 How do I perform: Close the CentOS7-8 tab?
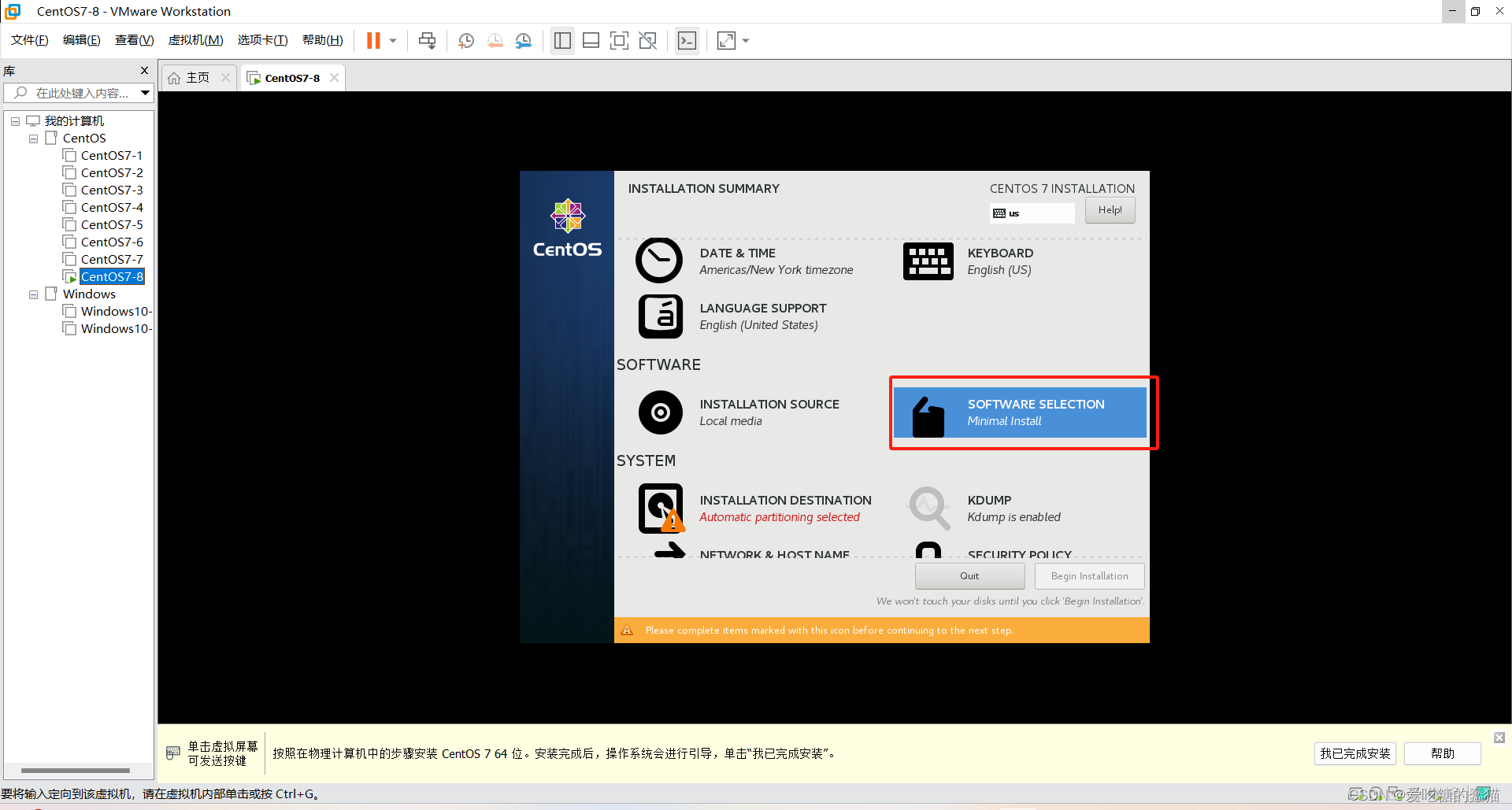pyautogui.click(x=335, y=77)
